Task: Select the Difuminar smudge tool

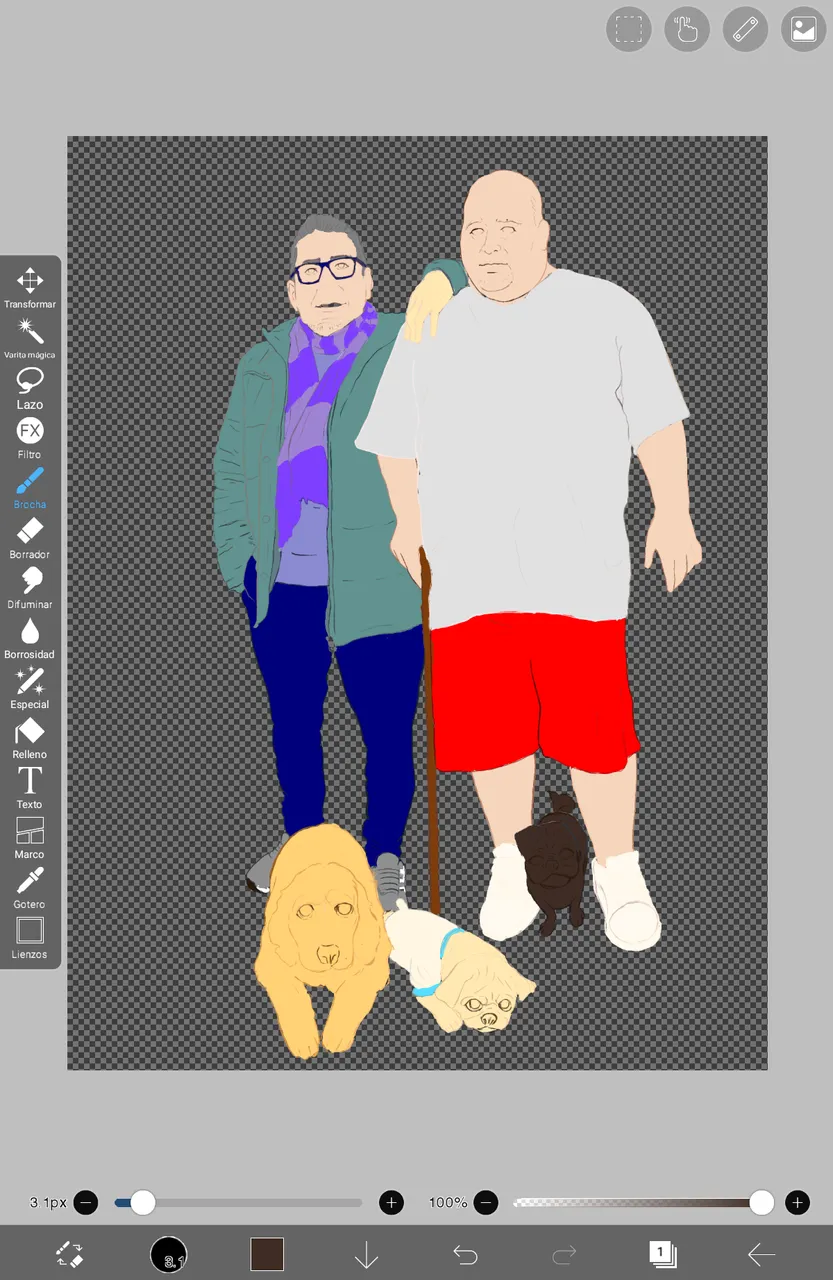Action: [x=30, y=587]
